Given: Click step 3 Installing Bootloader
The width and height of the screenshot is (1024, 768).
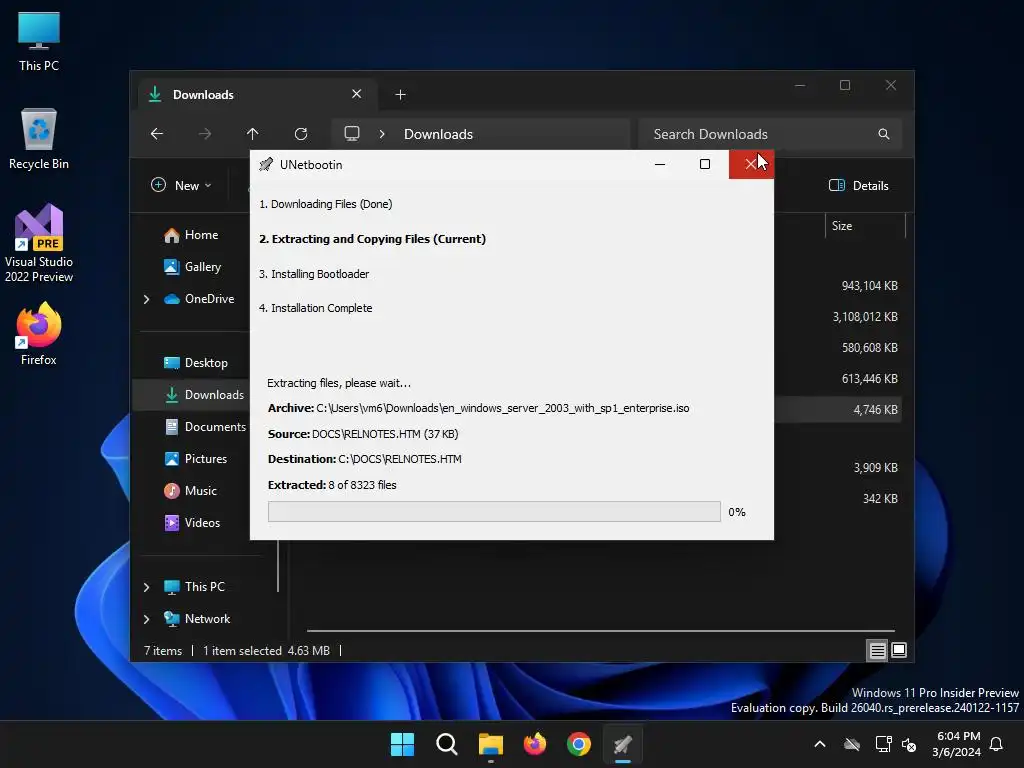Looking at the screenshot, I should pos(313,274).
